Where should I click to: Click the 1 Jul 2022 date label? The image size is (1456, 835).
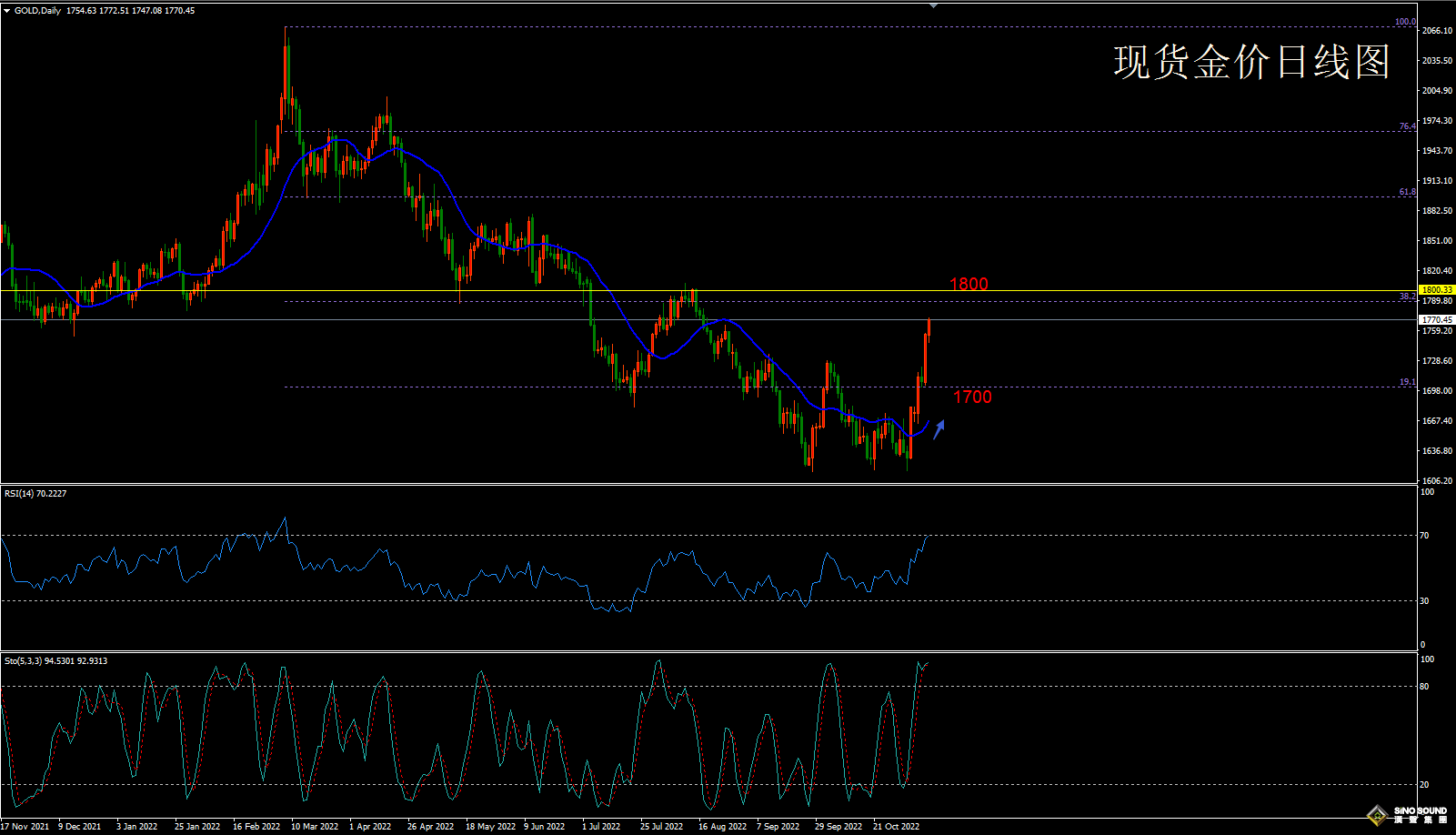click(601, 827)
